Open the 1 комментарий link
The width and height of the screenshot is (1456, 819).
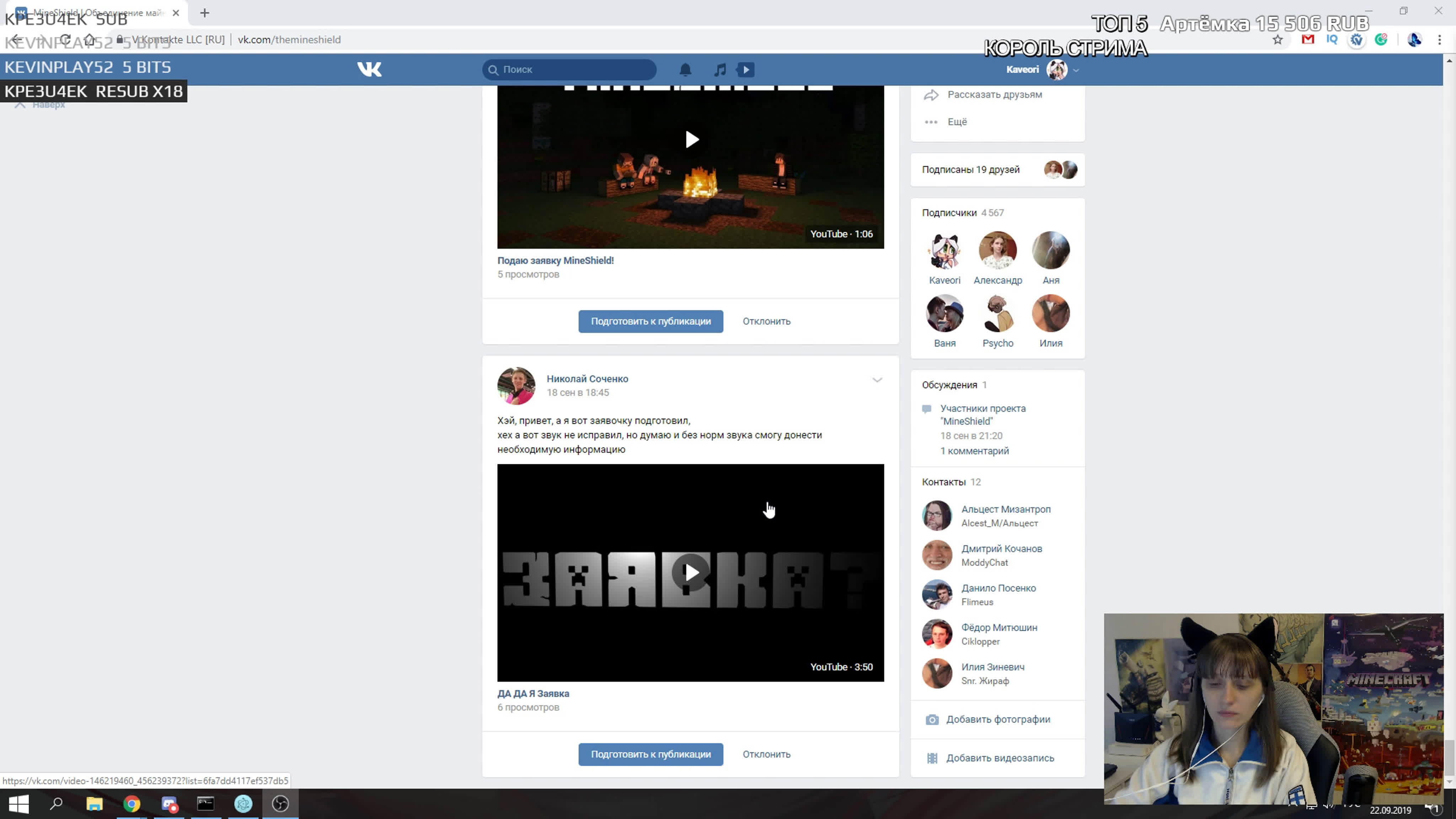(974, 451)
